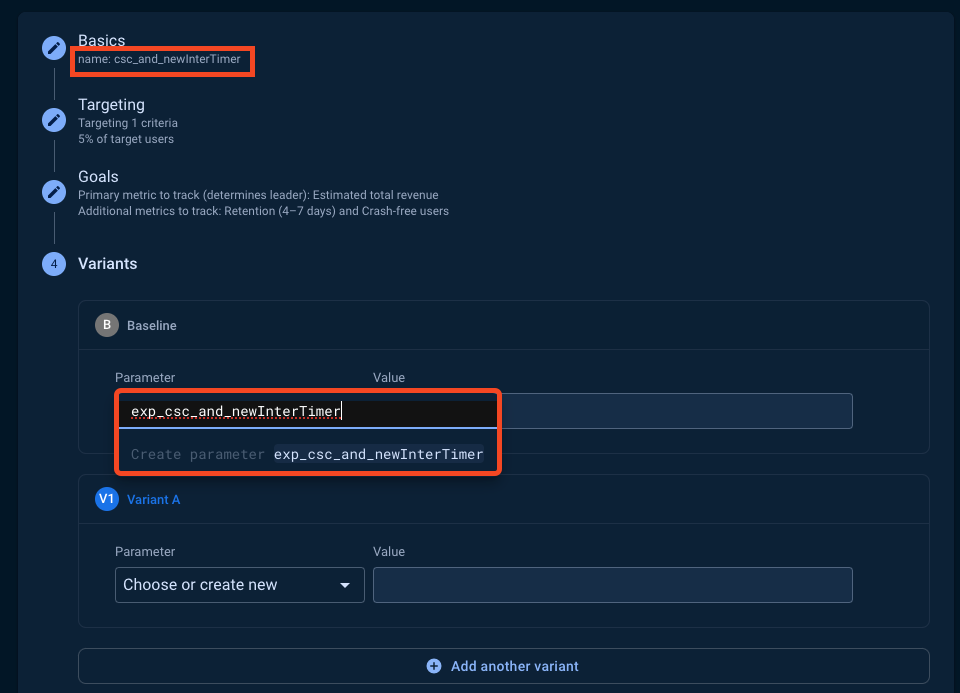Click the Baseline B badge
The image size is (960, 693).
tap(107, 325)
